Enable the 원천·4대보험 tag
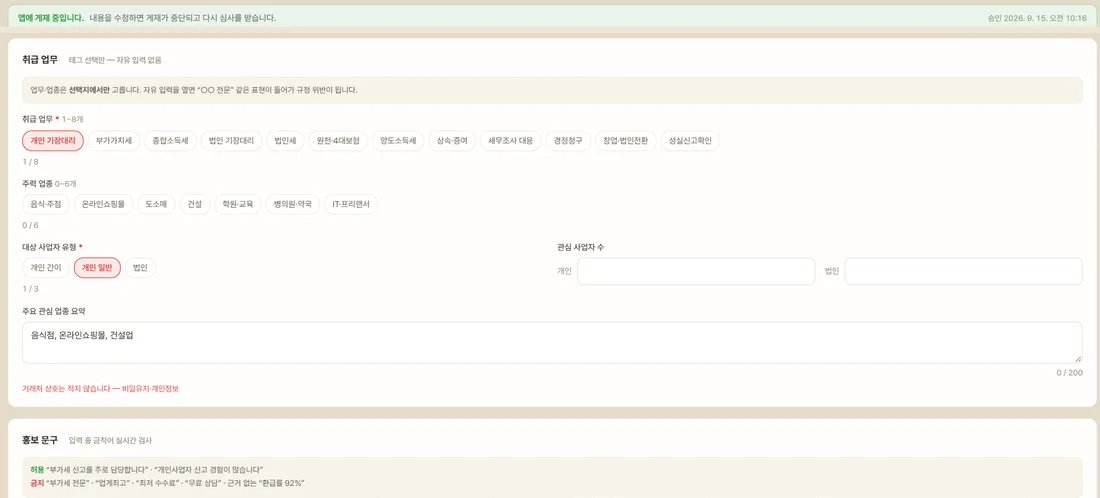1100x498 pixels. click(338, 141)
